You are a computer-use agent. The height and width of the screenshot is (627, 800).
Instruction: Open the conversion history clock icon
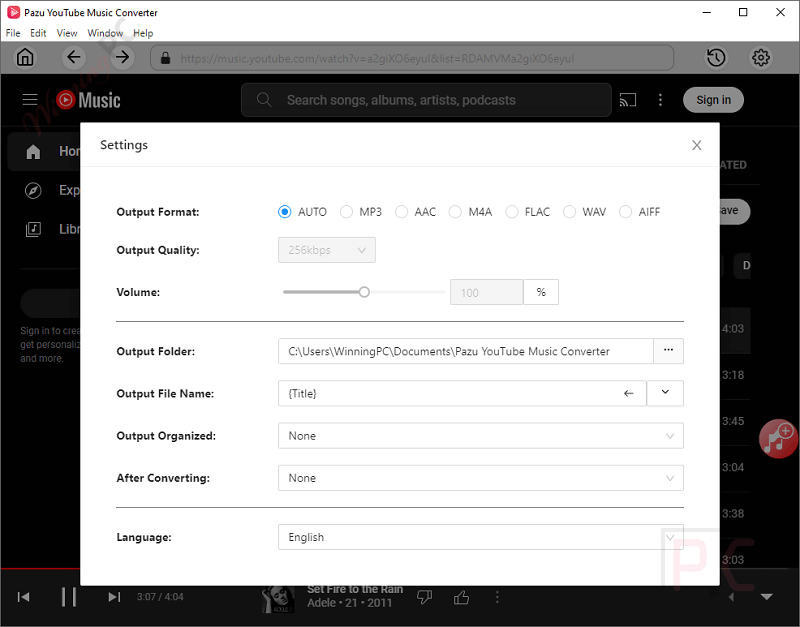pos(716,58)
